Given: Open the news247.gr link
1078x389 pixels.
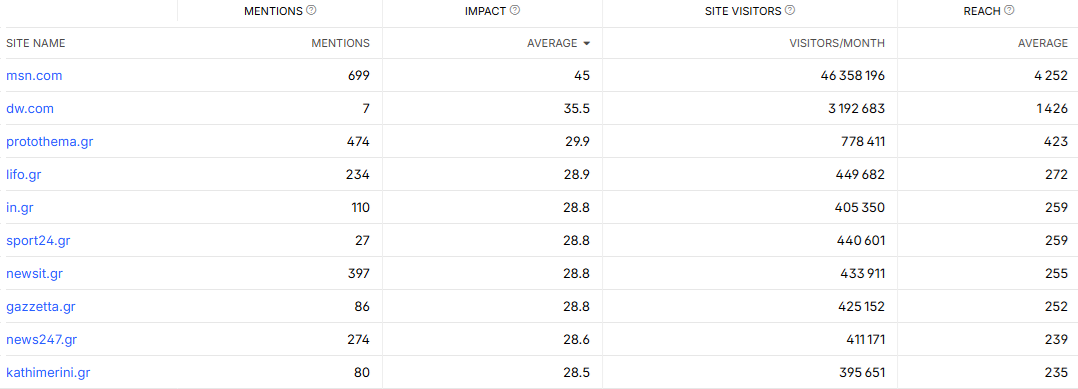Looking at the screenshot, I should pyautogui.click(x=41, y=340).
